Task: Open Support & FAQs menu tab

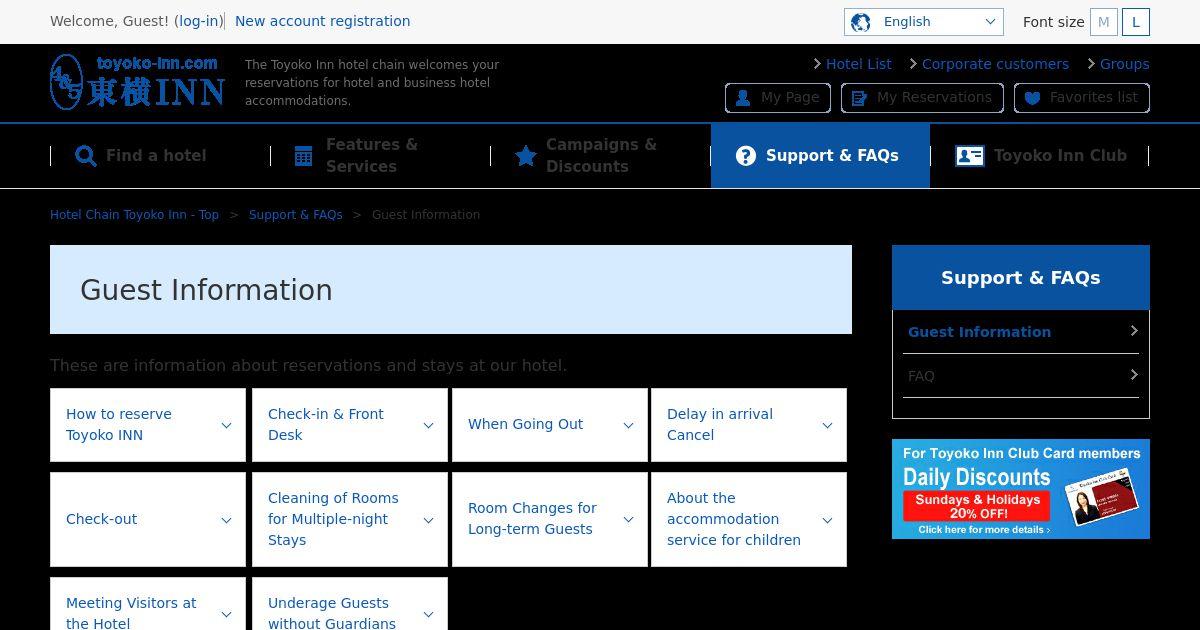Action: point(820,156)
